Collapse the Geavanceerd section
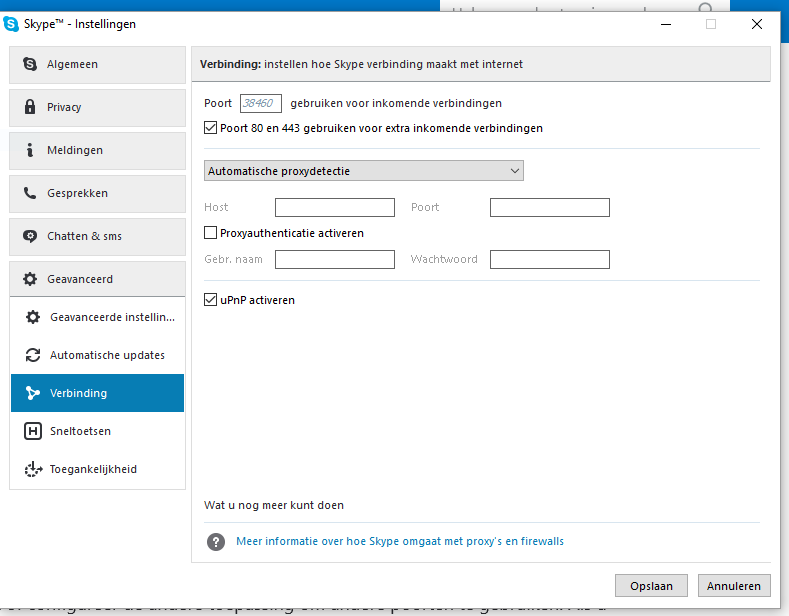Viewport: 789px width, 616px height. (98, 279)
